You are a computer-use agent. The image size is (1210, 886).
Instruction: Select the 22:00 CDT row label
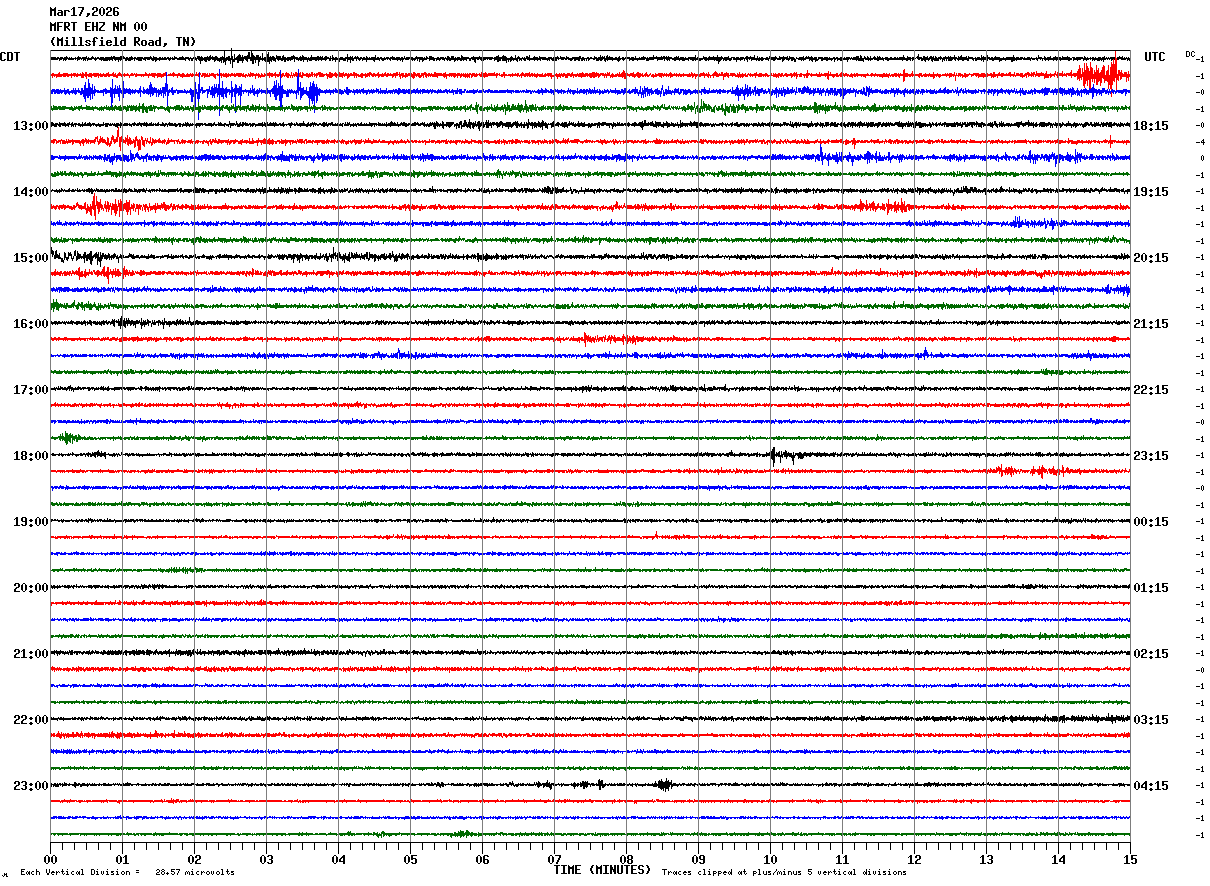click(30, 720)
